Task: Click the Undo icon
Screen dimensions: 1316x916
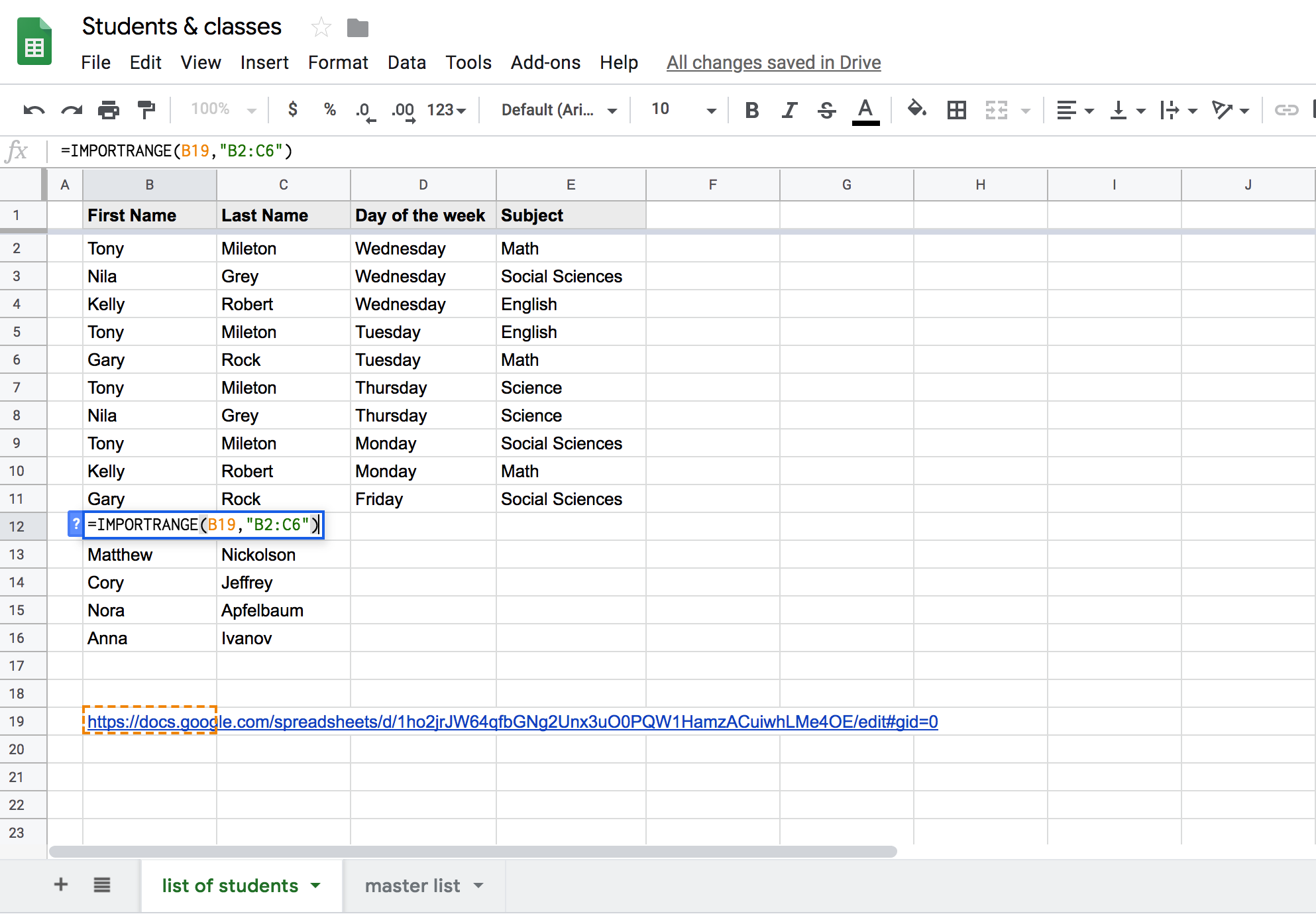Action: pos(34,109)
